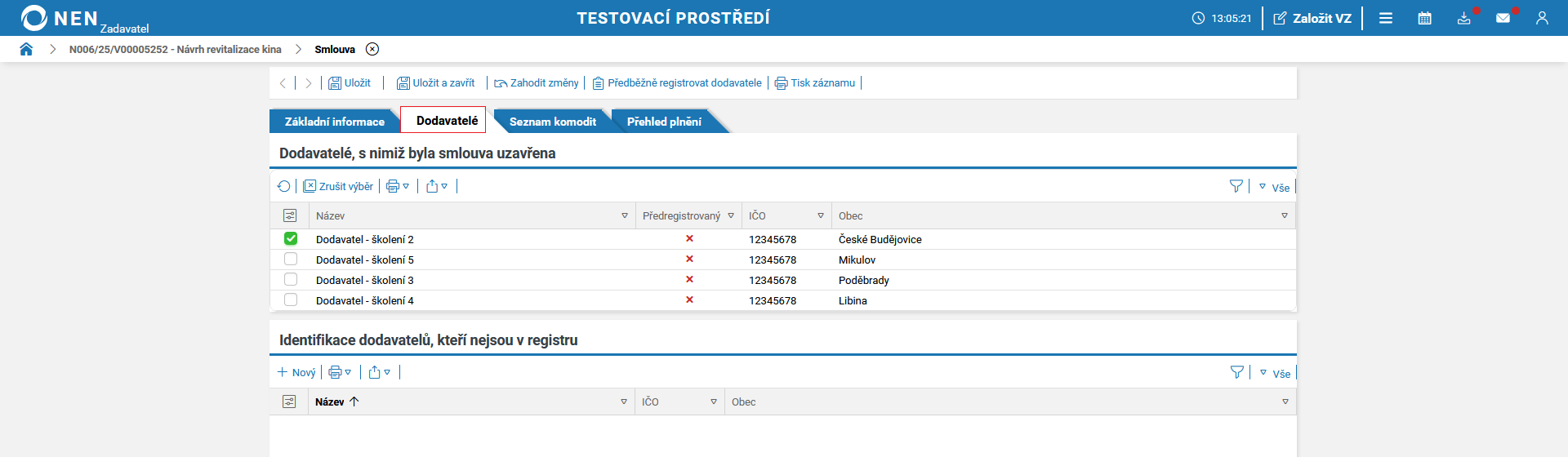1568x457 pixels.
Task: Open the user profile icon
Action: click(x=1542, y=18)
